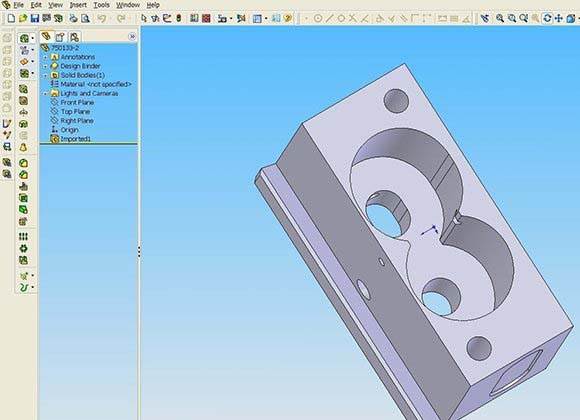Click the Circular Pattern feature icon
This screenshot has width=580, height=420.
(x=23, y=248)
